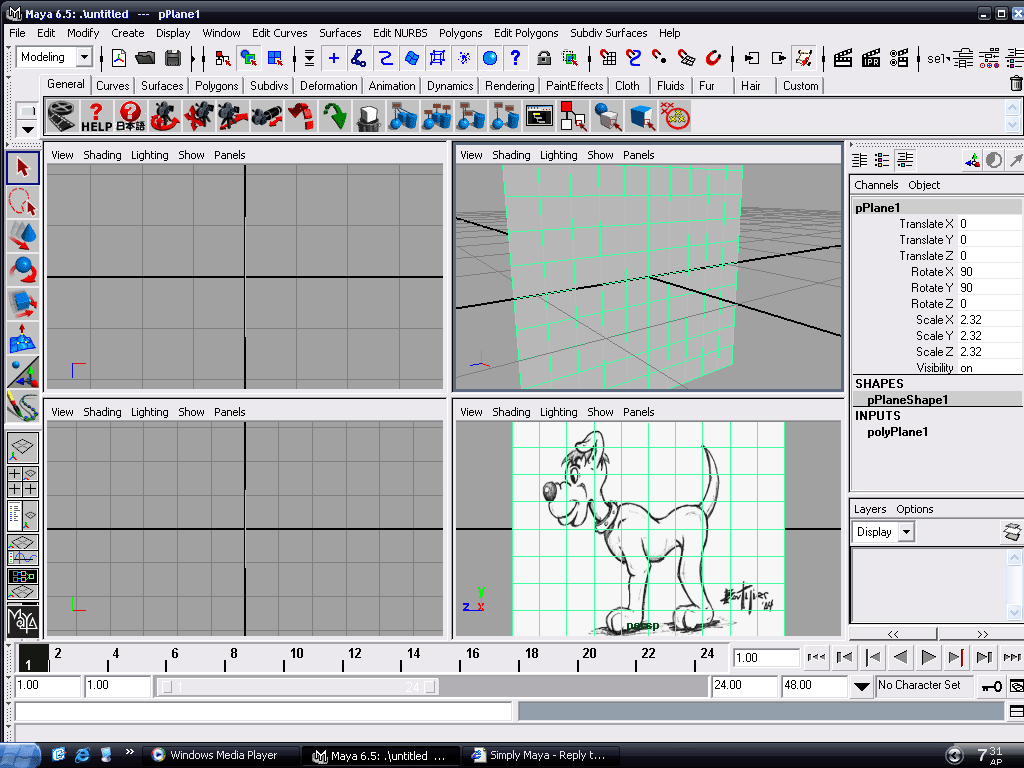This screenshot has width=1024, height=768.
Task: Save the scene with floppy disk icon
Action: pyautogui.click(x=172, y=58)
